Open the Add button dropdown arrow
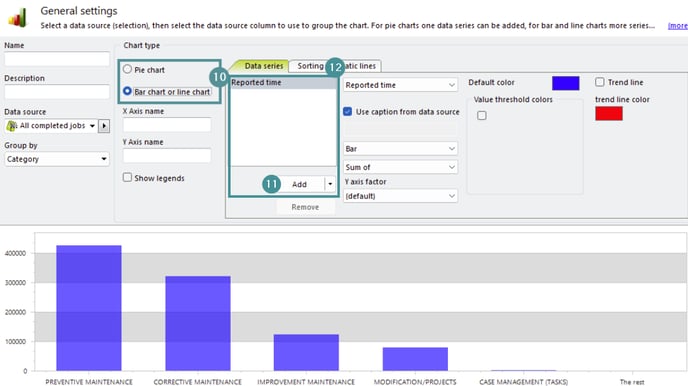The image size is (688, 386). (x=330, y=184)
